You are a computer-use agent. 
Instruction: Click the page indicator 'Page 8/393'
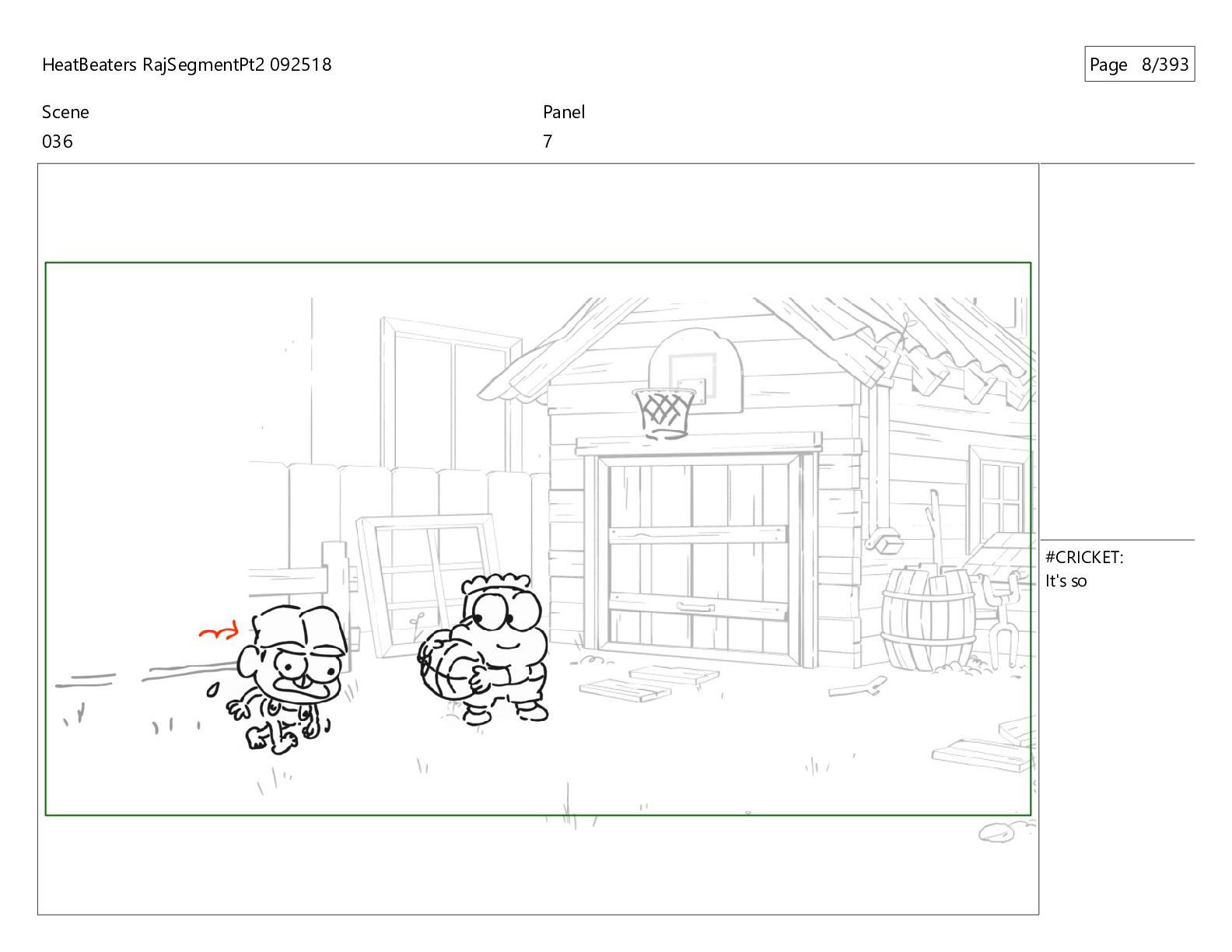tap(1139, 65)
